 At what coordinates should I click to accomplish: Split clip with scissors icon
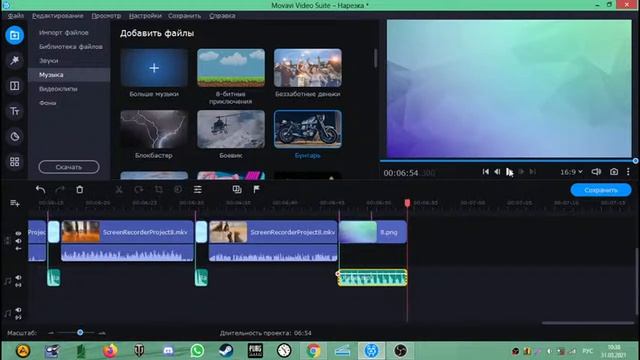pos(119,189)
